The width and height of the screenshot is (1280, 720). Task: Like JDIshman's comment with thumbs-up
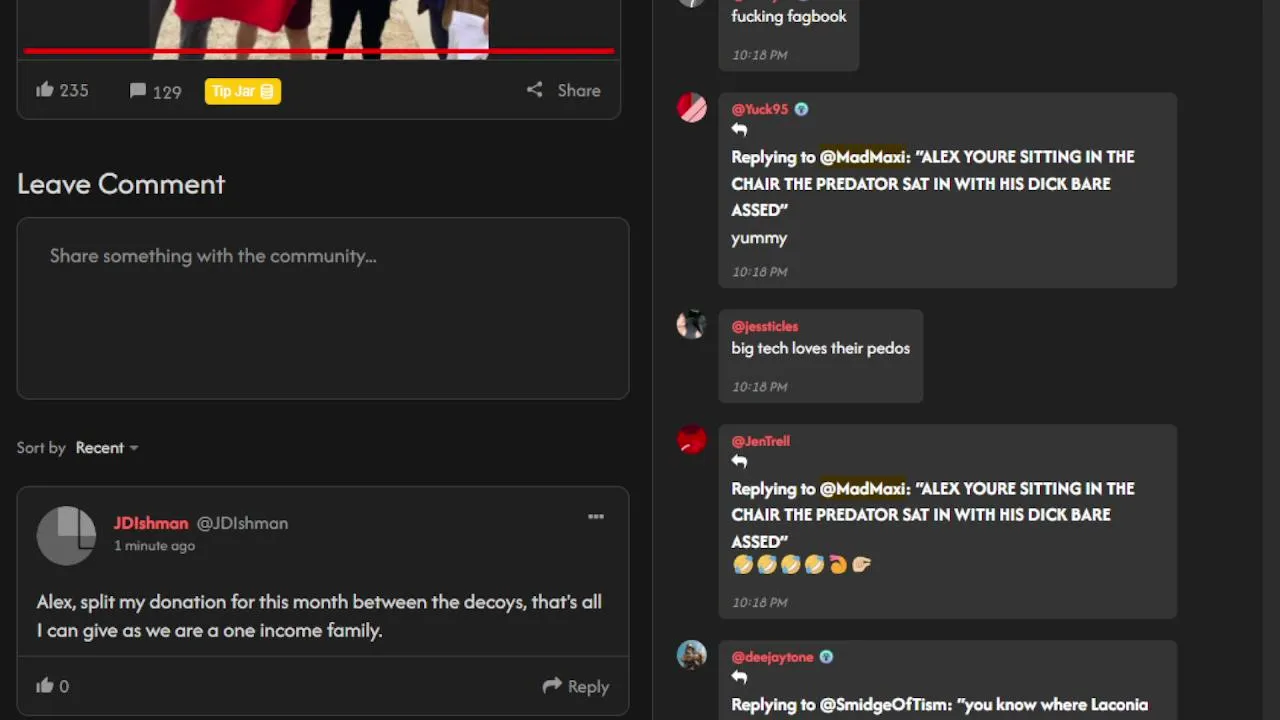[x=53, y=686]
